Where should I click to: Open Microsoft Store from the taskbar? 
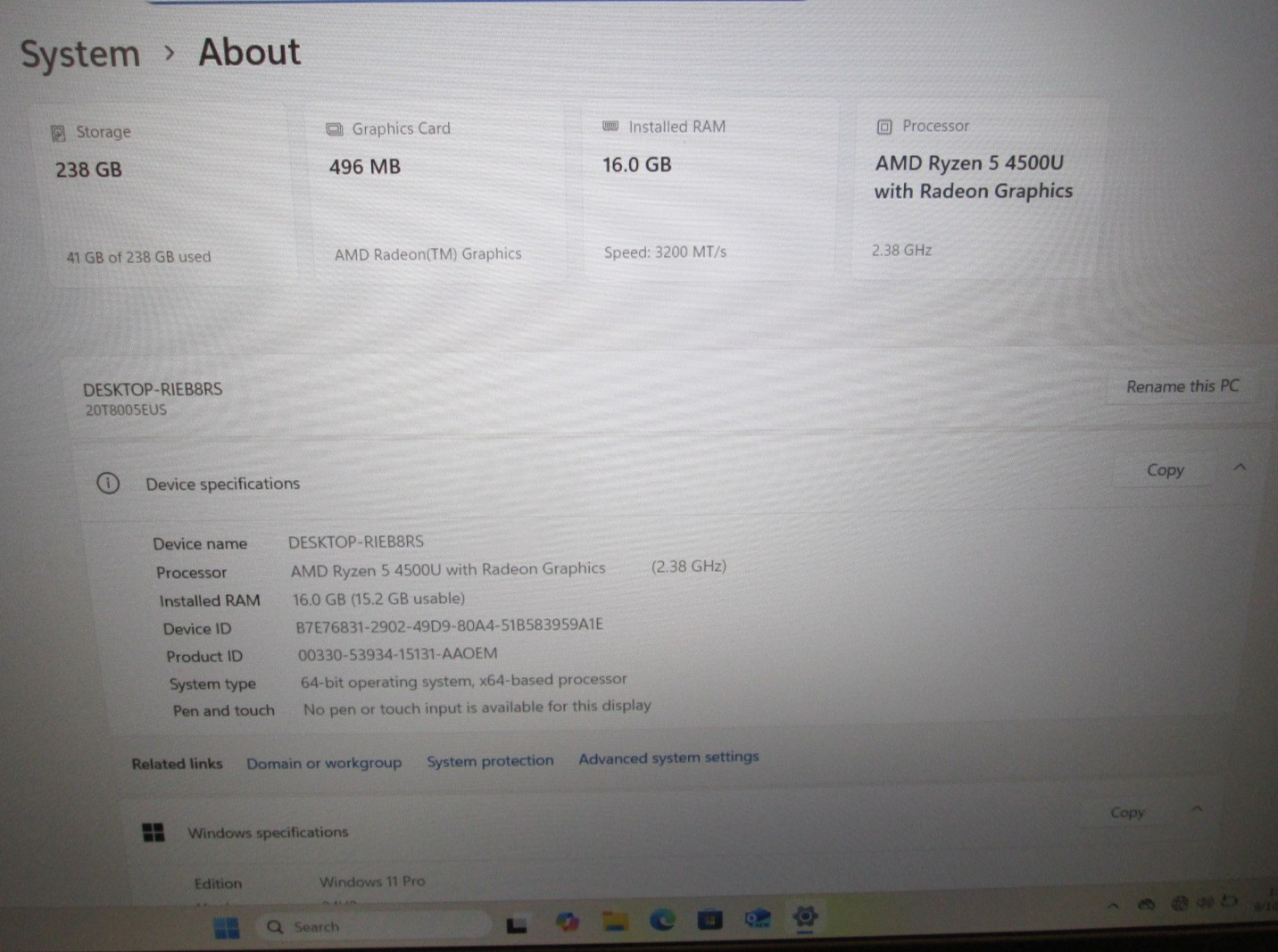click(710, 919)
